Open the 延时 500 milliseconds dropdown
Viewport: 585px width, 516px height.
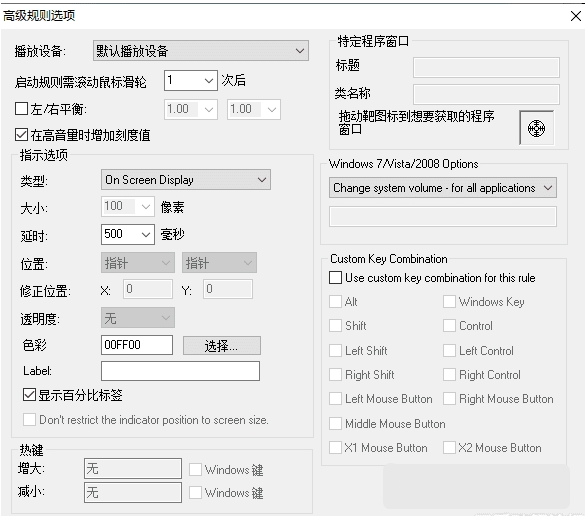click(x=128, y=234)
